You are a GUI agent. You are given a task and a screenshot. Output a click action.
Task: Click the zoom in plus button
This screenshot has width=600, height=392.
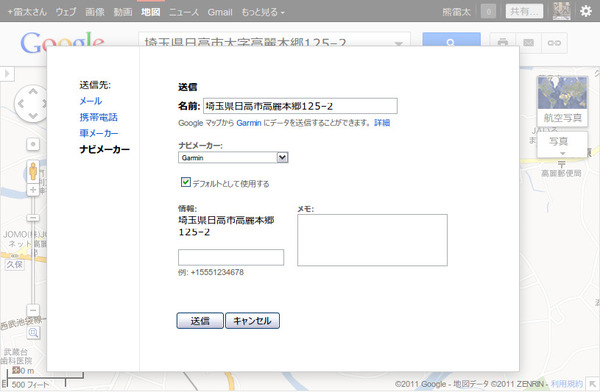pyautogui.click(x=33, y=190)
